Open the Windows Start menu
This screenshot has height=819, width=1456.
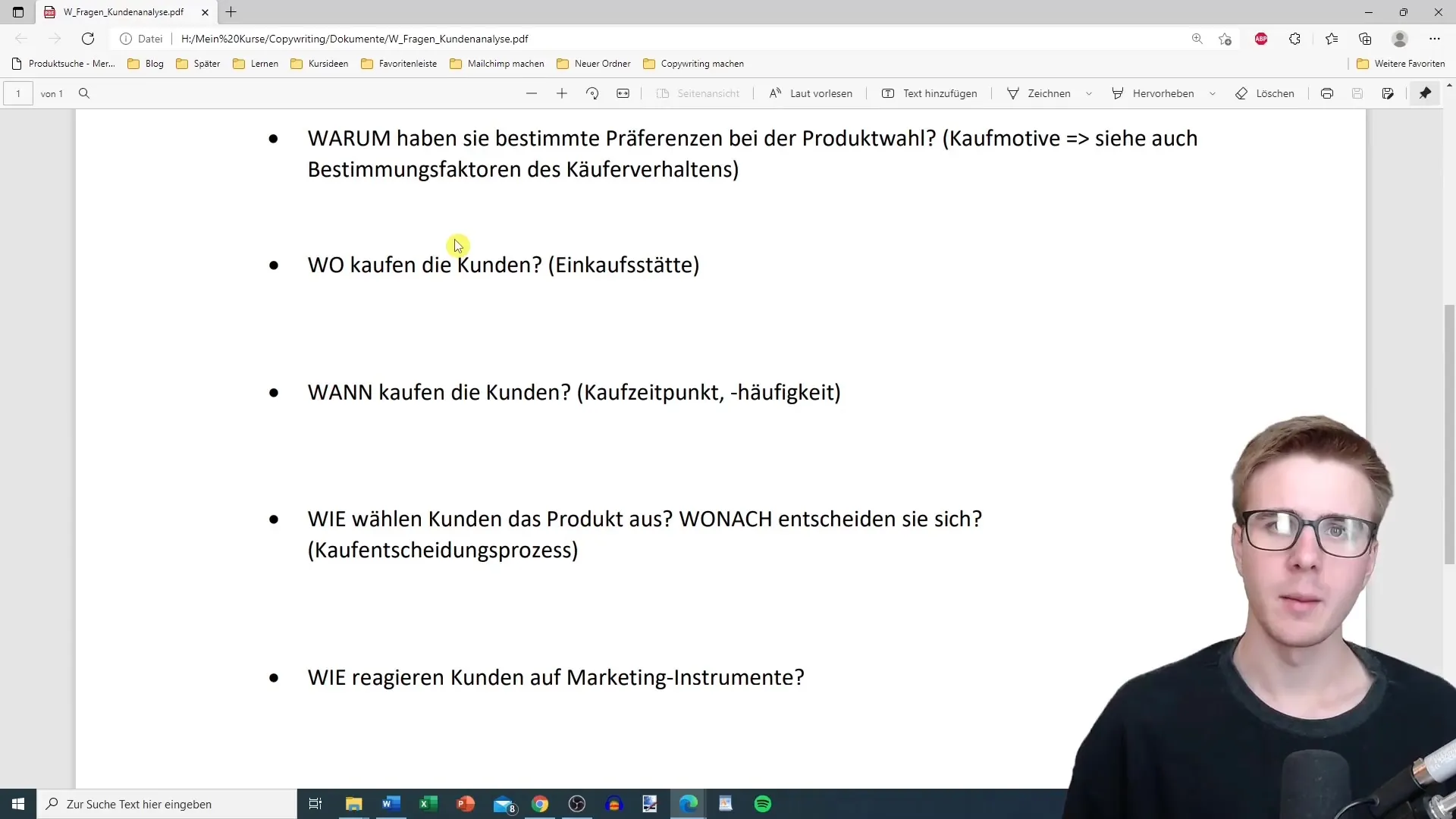pyautogui.click(x=18, y=804)
